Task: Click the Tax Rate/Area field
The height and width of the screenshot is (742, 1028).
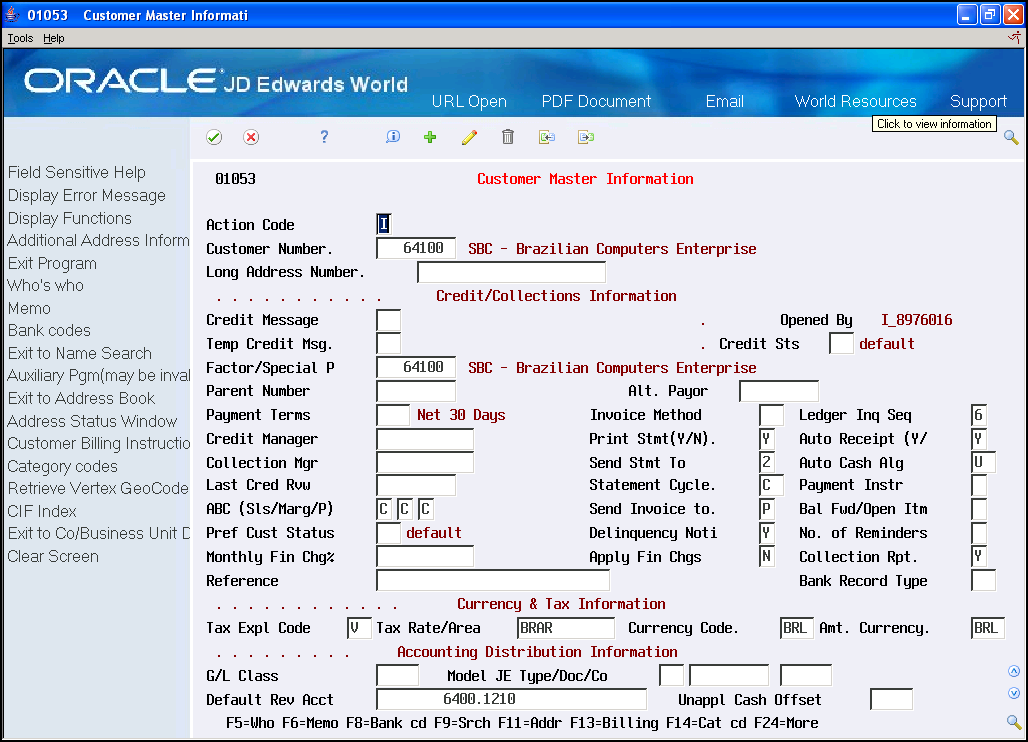Action: [566, 628]
